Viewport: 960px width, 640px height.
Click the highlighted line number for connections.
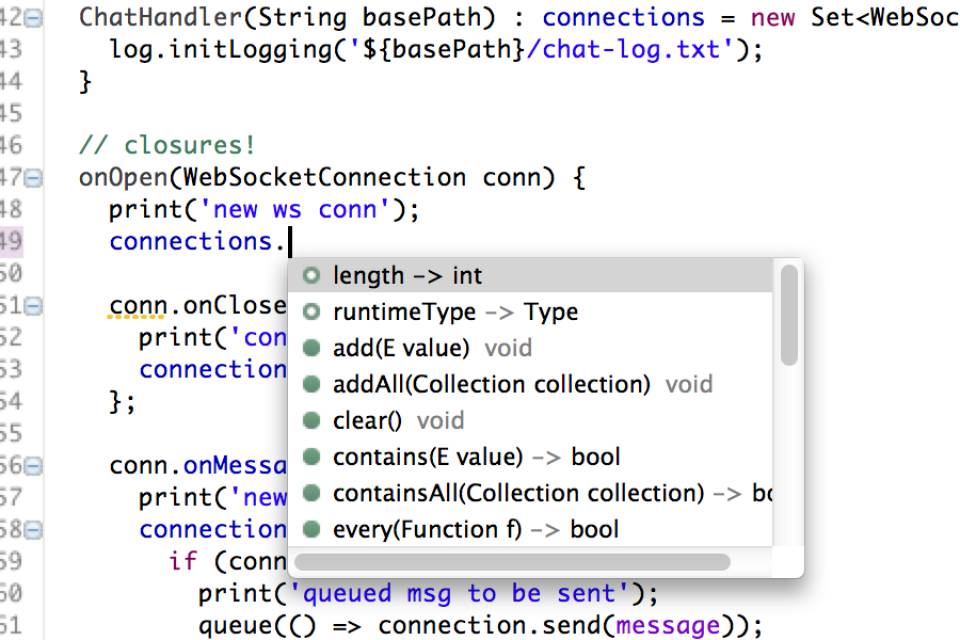click(11, 241)
